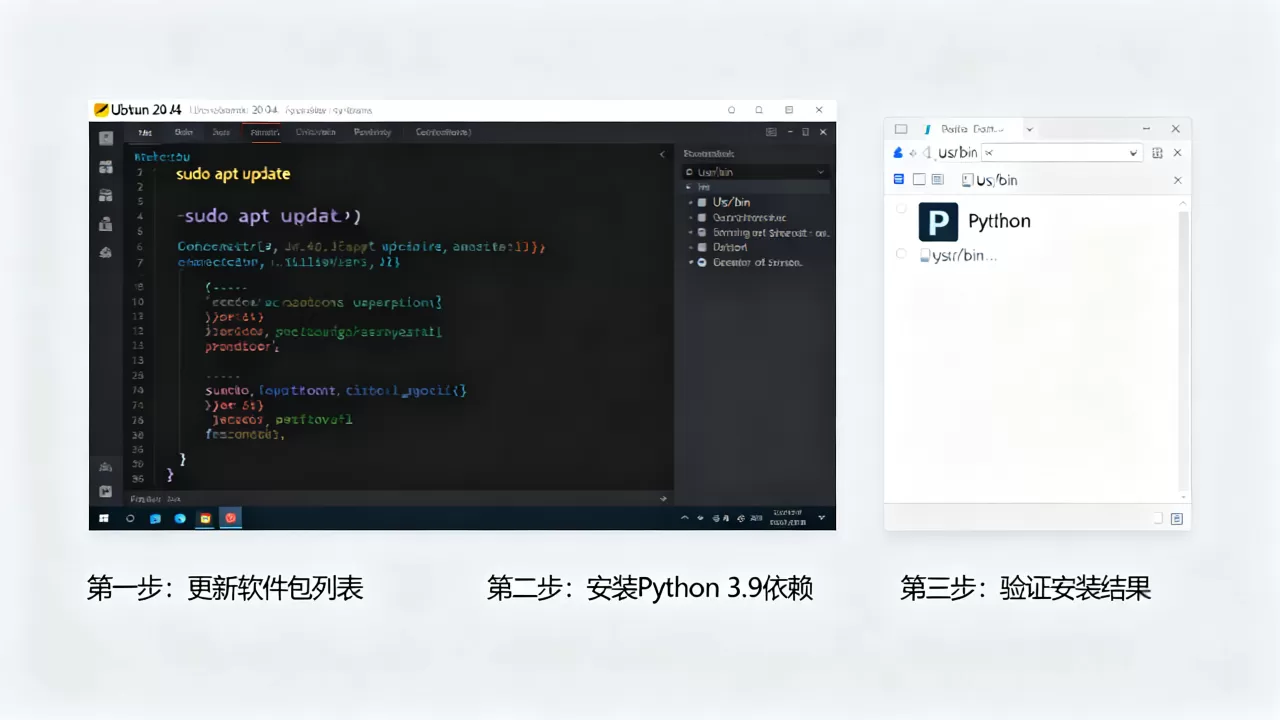Screen dimensions: 1280x720
Task: Close the 'Us/bin' path row with X
Action: coord(1177,180)
